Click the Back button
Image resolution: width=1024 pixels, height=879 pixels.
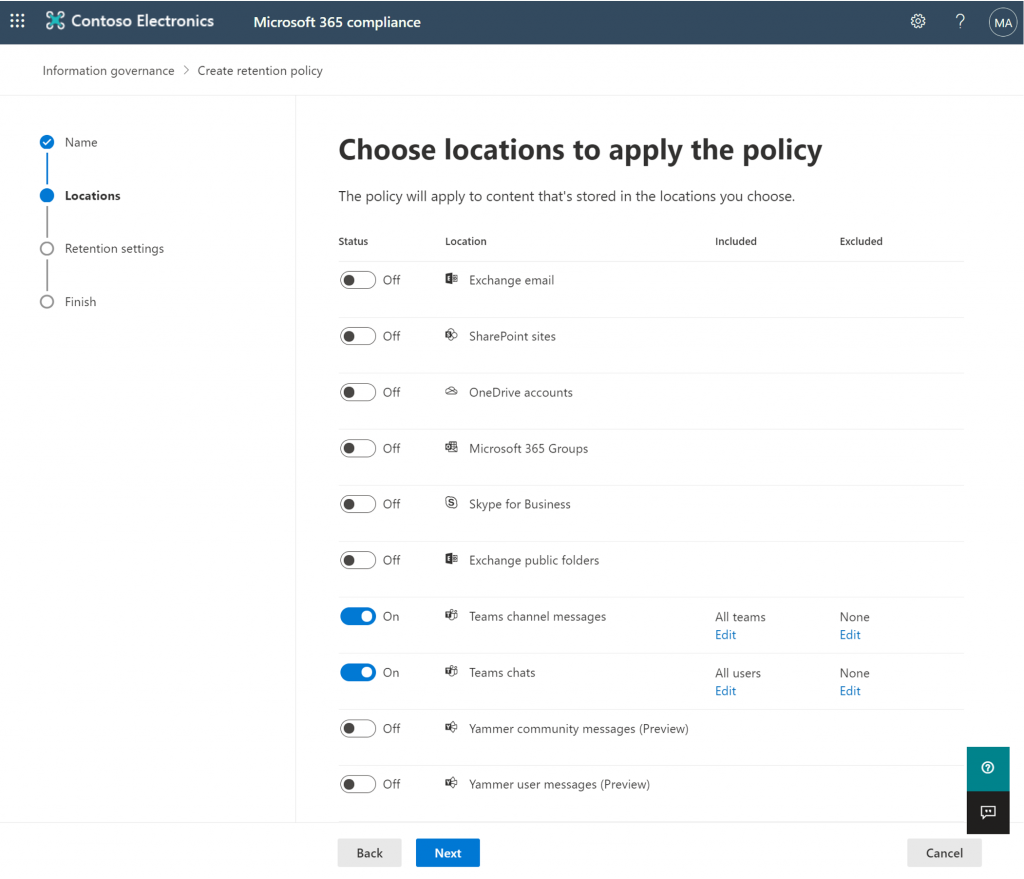click(370, 853)
